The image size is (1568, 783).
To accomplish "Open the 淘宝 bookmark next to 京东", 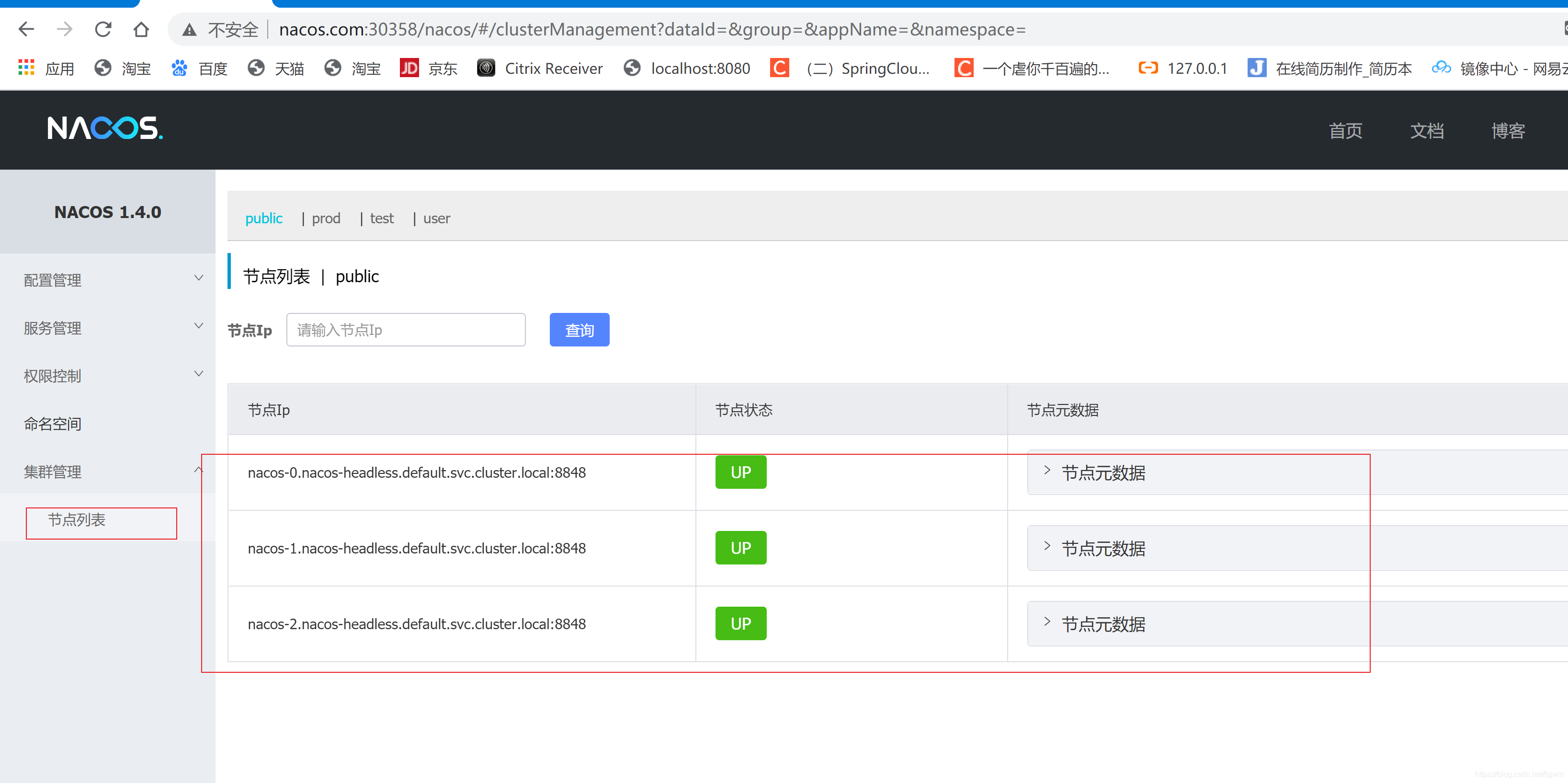I will click(x=352, y=68).
